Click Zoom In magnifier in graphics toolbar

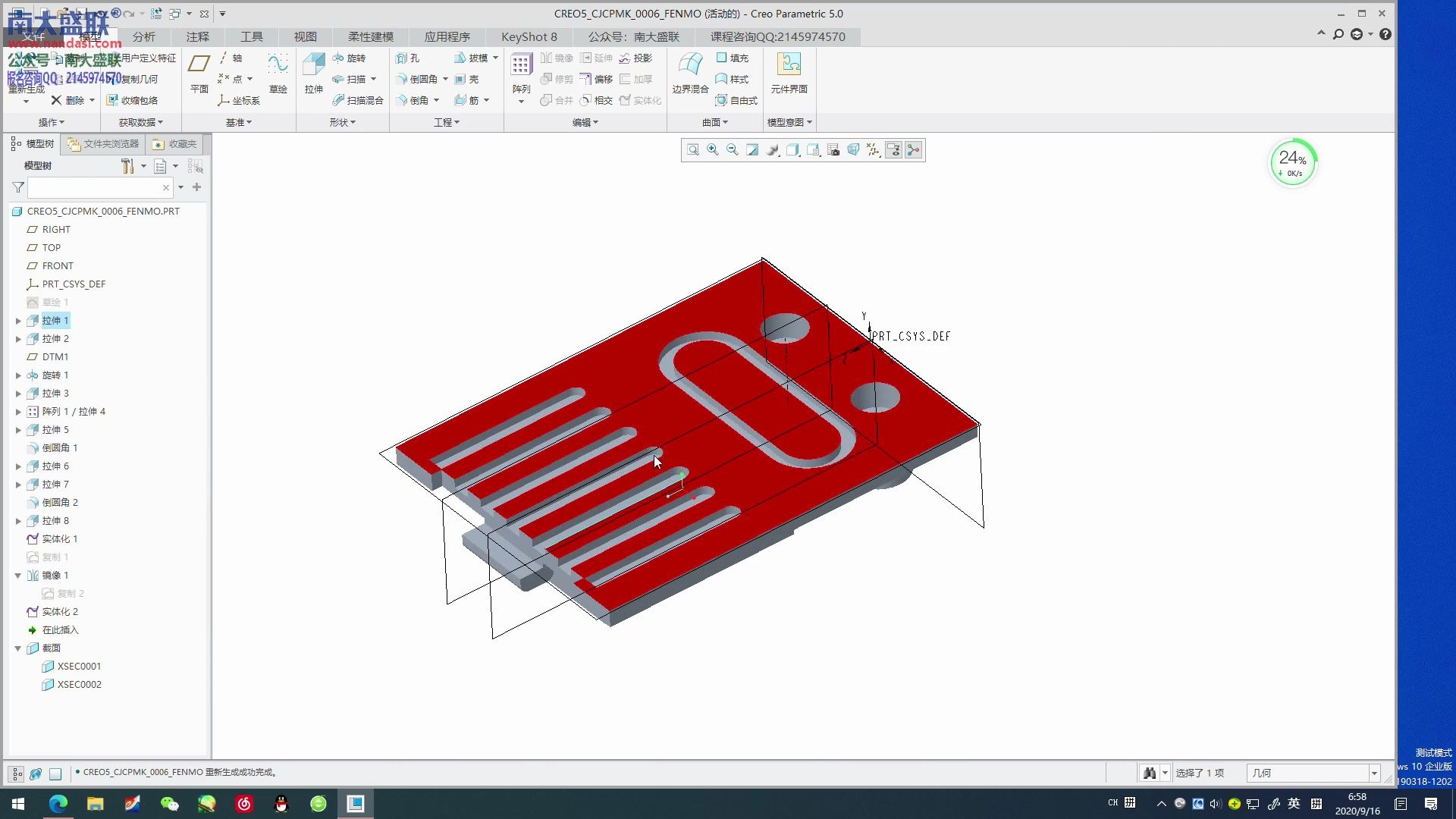coord(713,150)
